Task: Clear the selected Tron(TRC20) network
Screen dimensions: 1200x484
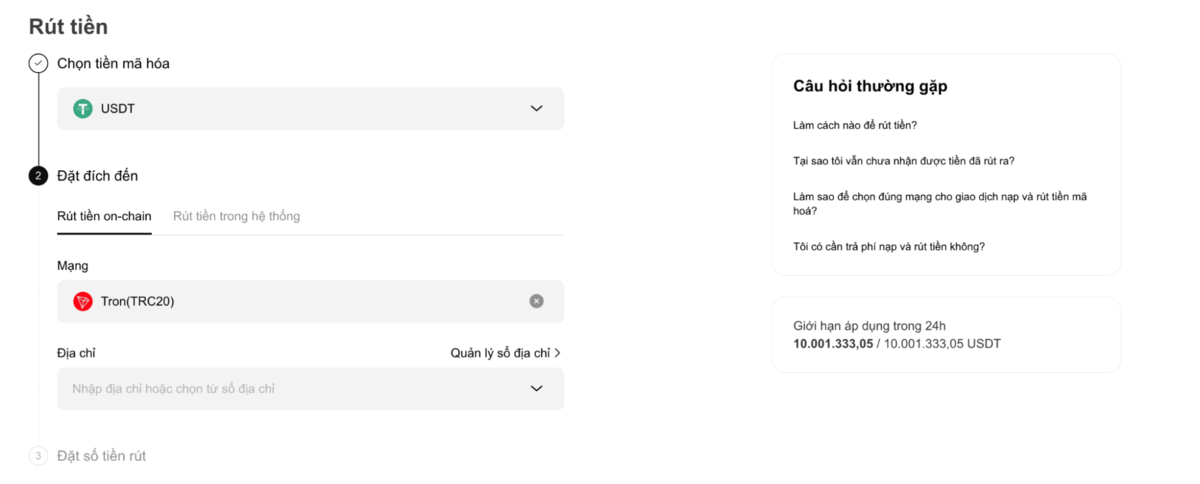Action: (x=537, y=301)
